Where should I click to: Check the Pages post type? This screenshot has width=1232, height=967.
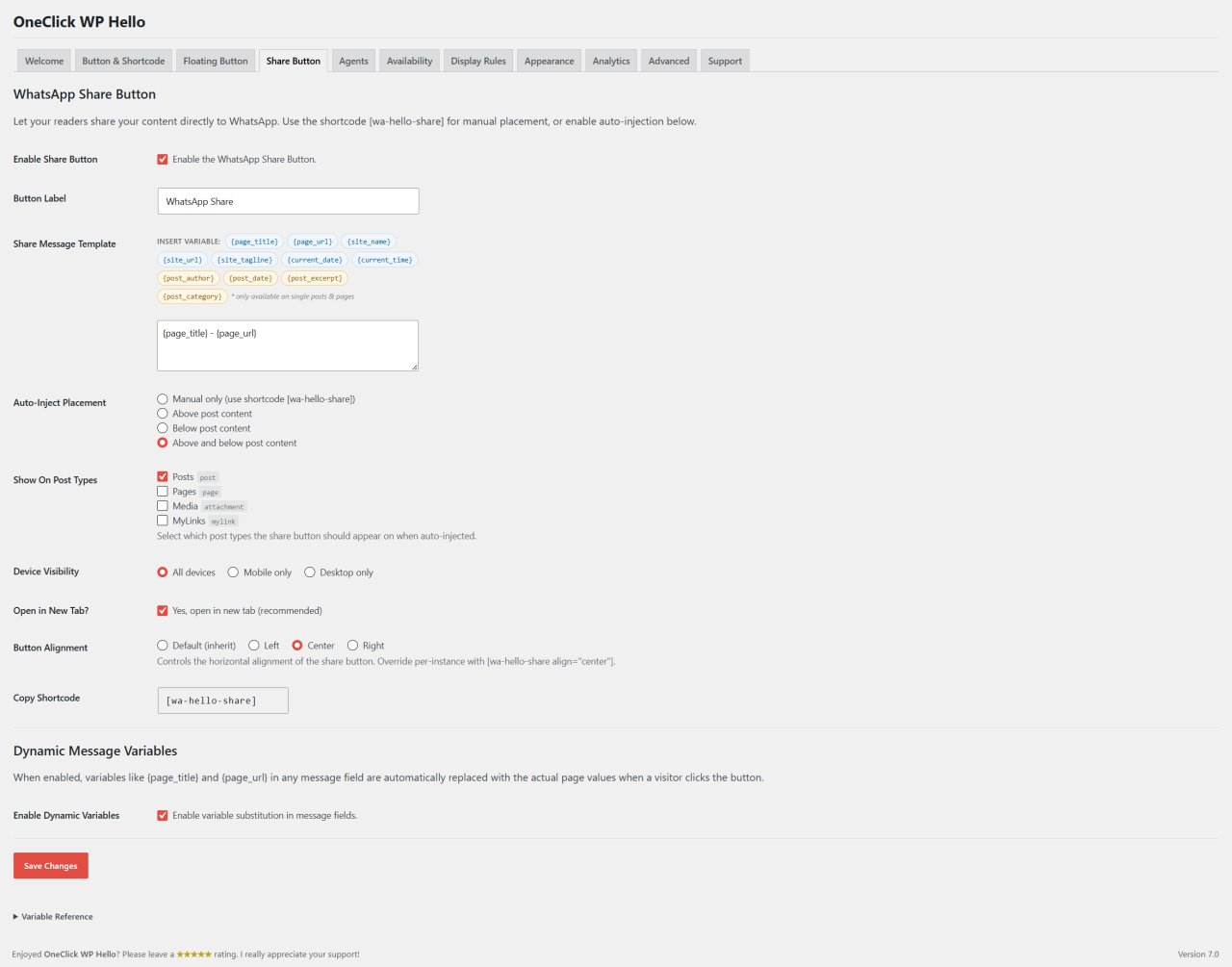(163, 491)
